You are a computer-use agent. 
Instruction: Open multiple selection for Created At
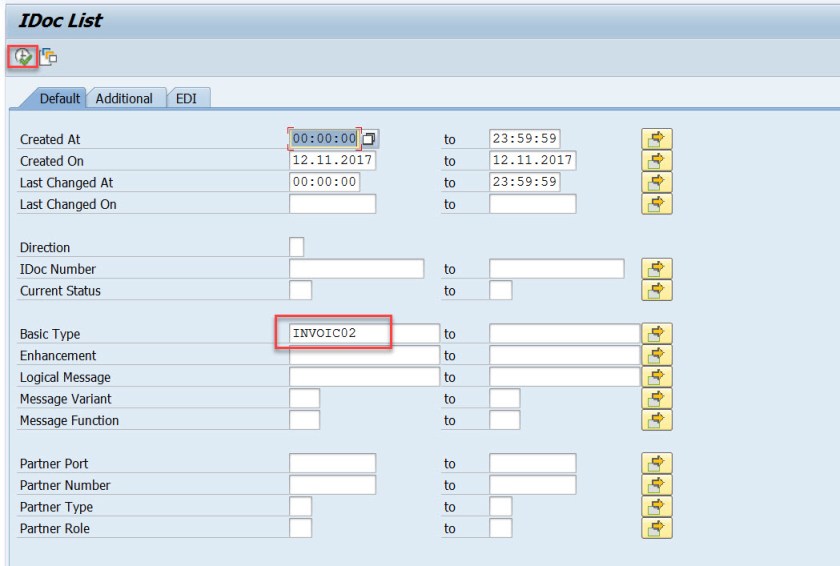coord(656,139)
